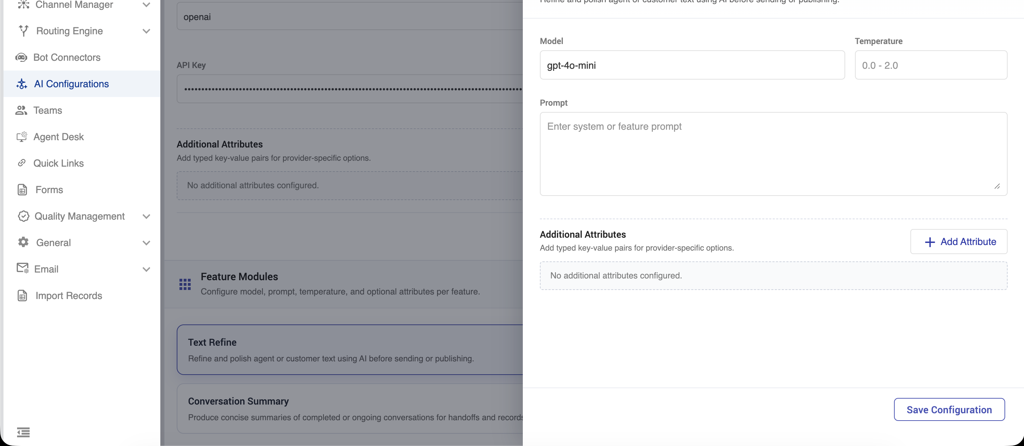Screen dimensions: 1024x446
Task: Click the Teams people icon
Action: pyautogui.click(x=21, y=110)
